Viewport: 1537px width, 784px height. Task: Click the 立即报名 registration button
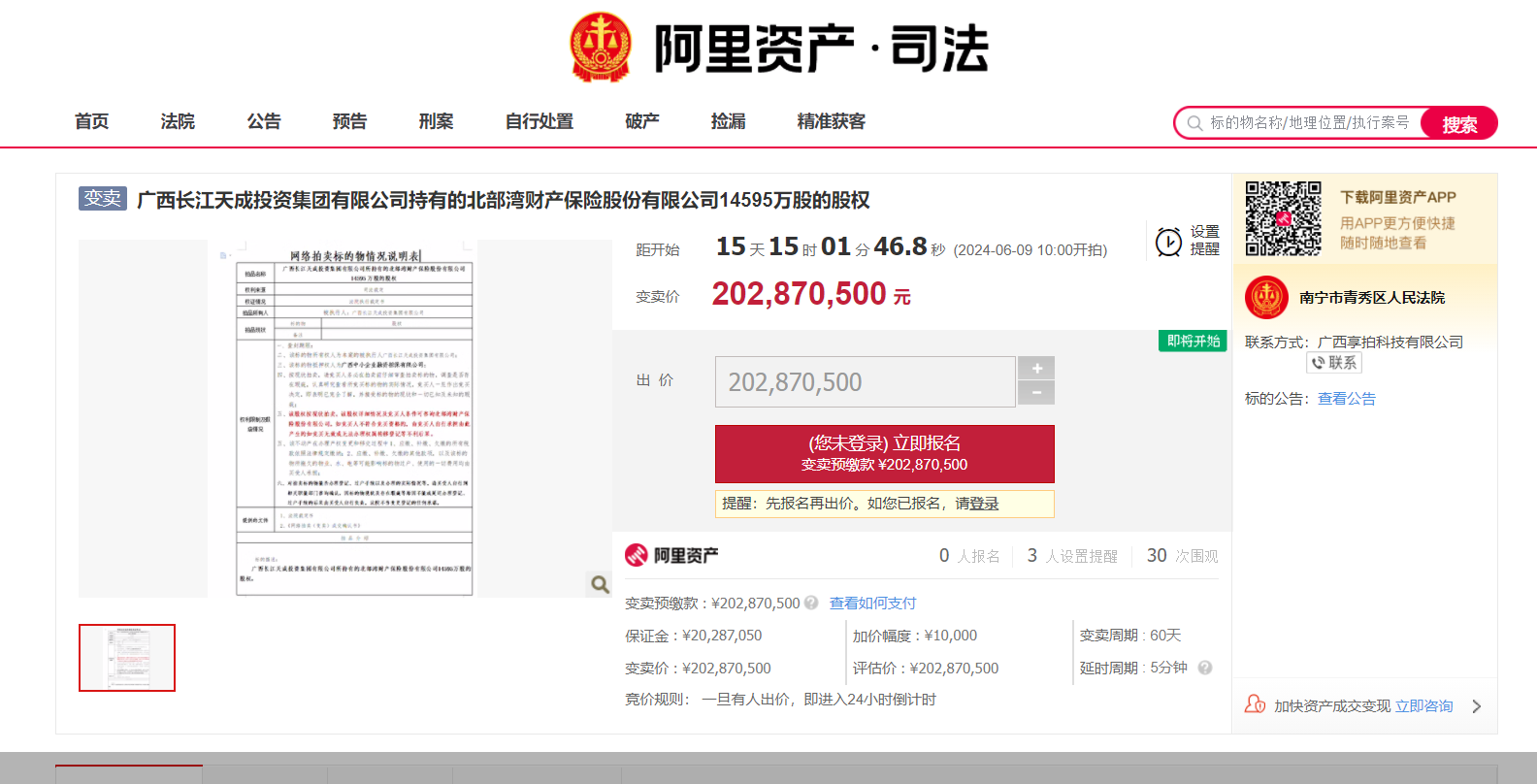(885, 453)
